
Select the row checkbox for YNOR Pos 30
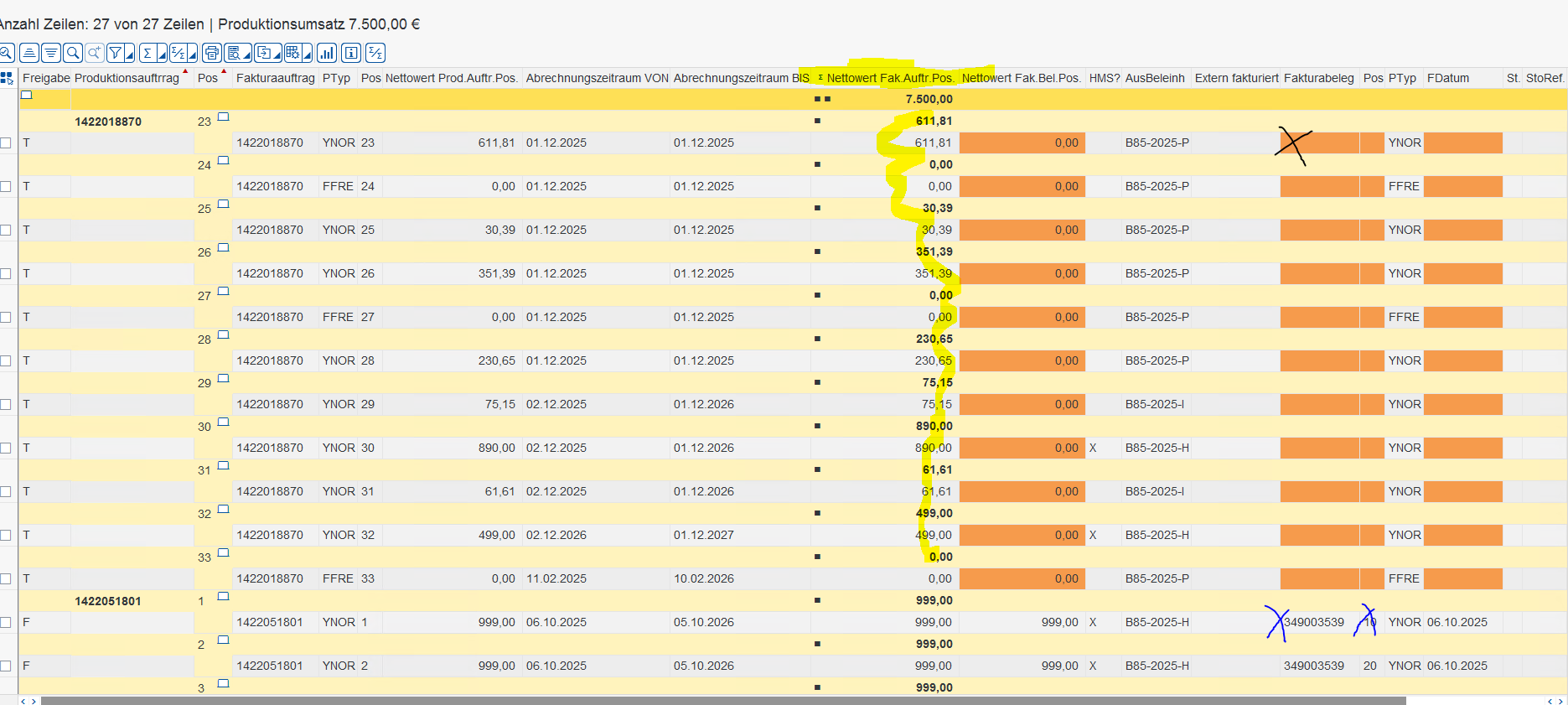tap(6, 448)
